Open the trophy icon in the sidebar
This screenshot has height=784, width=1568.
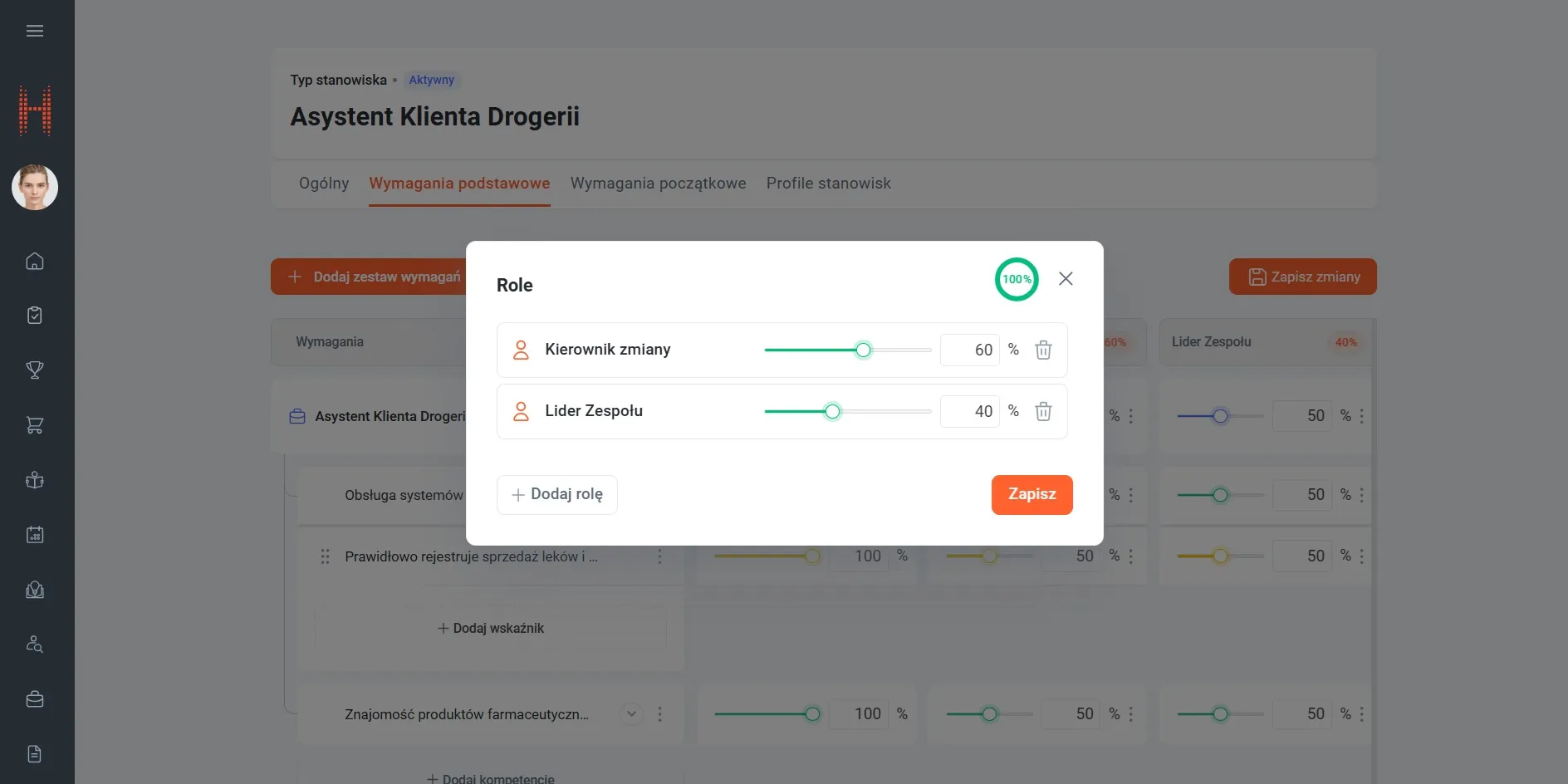tap(35, 370)
